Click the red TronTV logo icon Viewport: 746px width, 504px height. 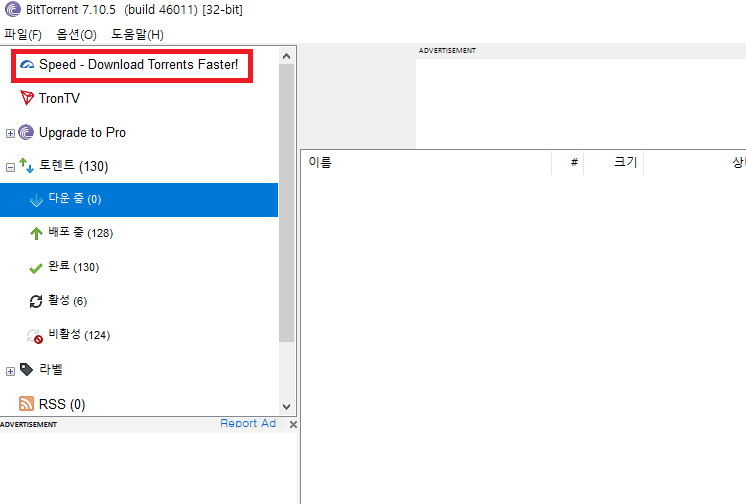click(27, 98)
